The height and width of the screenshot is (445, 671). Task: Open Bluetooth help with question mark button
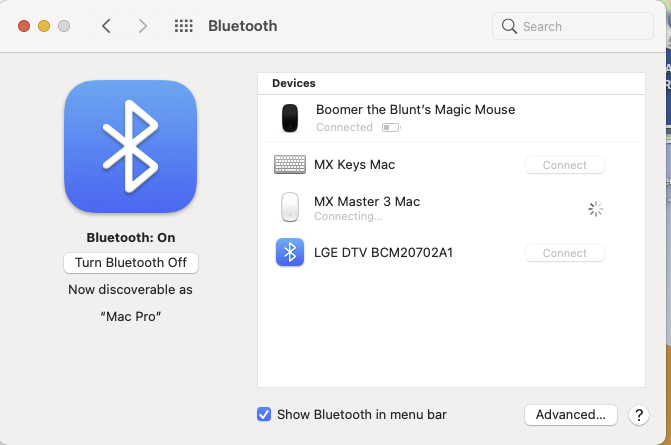coord(639,415)
